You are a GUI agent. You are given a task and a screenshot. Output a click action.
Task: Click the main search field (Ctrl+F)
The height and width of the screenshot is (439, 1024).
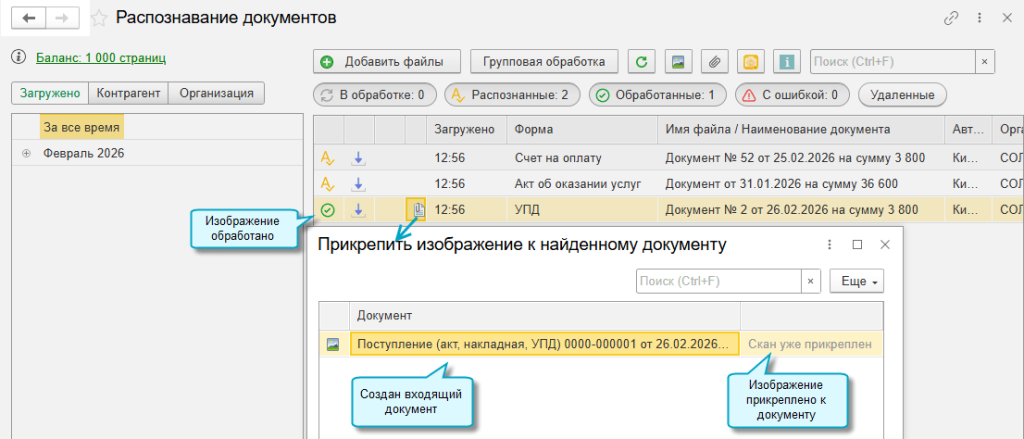(892, 62)
